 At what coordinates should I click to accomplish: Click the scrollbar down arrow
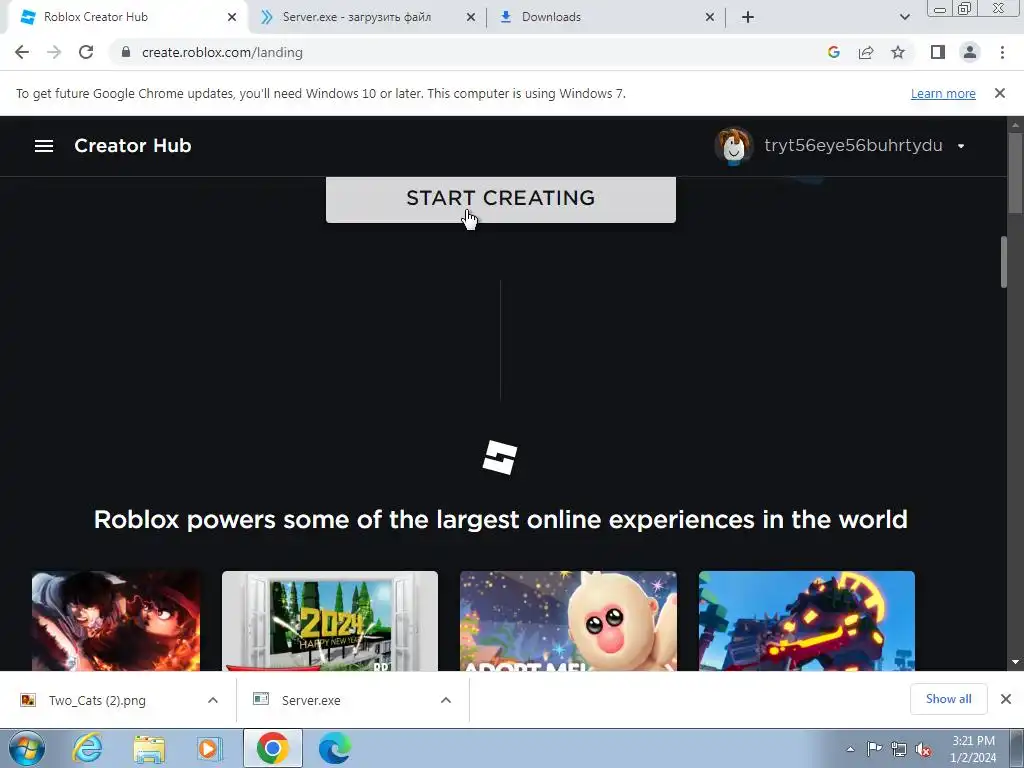(x=1016, y=662)
